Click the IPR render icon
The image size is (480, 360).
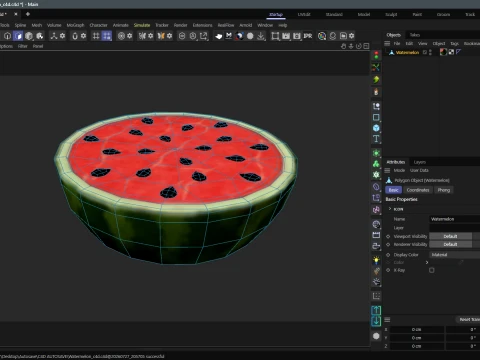(x=308, y=36)
